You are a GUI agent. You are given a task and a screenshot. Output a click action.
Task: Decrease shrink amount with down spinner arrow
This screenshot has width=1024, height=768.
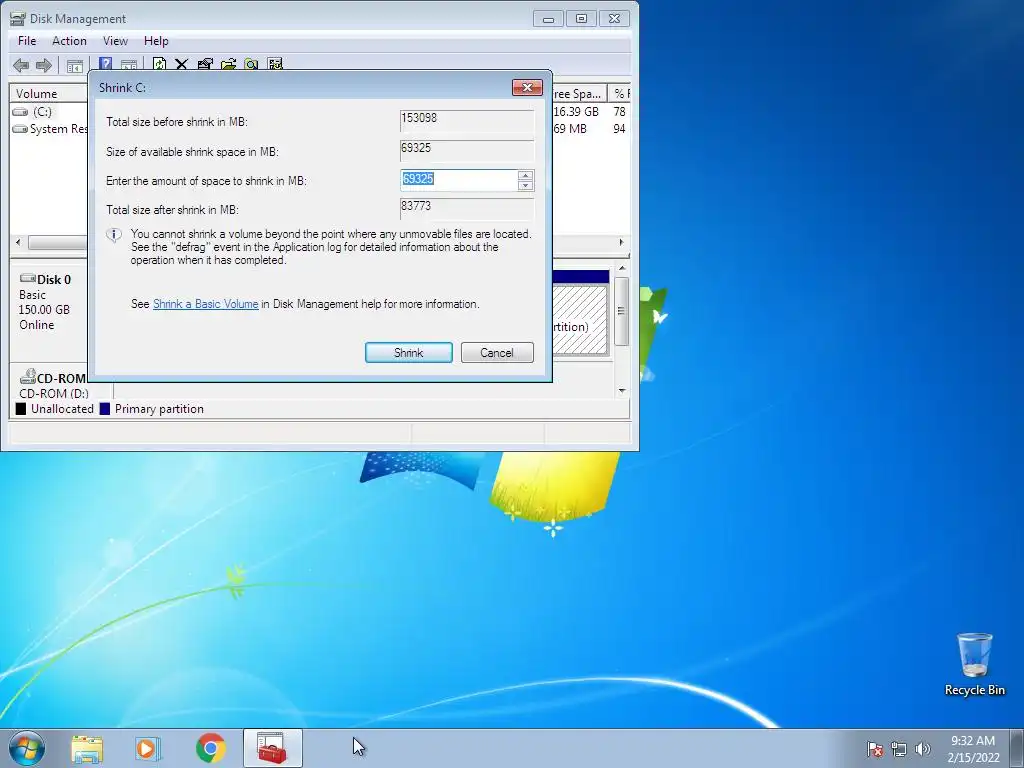tap(525, 185)
